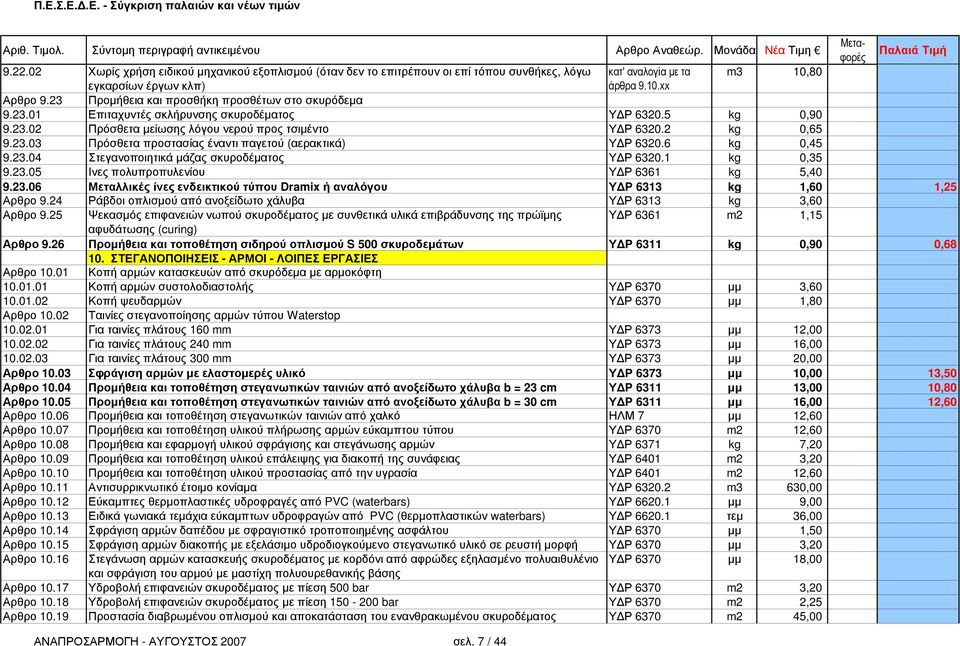The width and height of the screenshot is (960, 646).
Task: Select 'Στεγανοποιητικά μάζας σκυροδέματος' description
Action: [x=186, y=158]
